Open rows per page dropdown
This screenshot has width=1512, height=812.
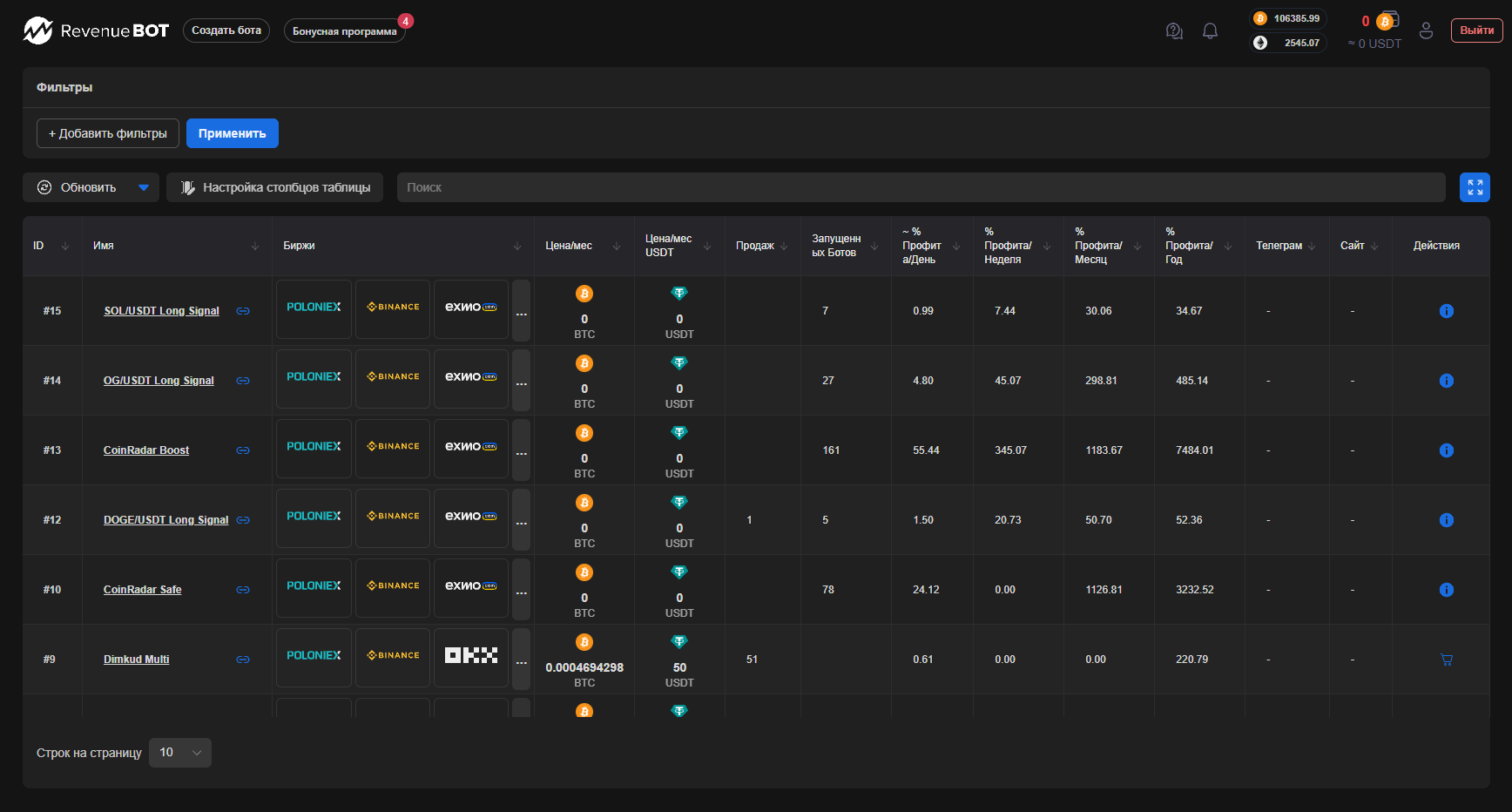(180, 753)
